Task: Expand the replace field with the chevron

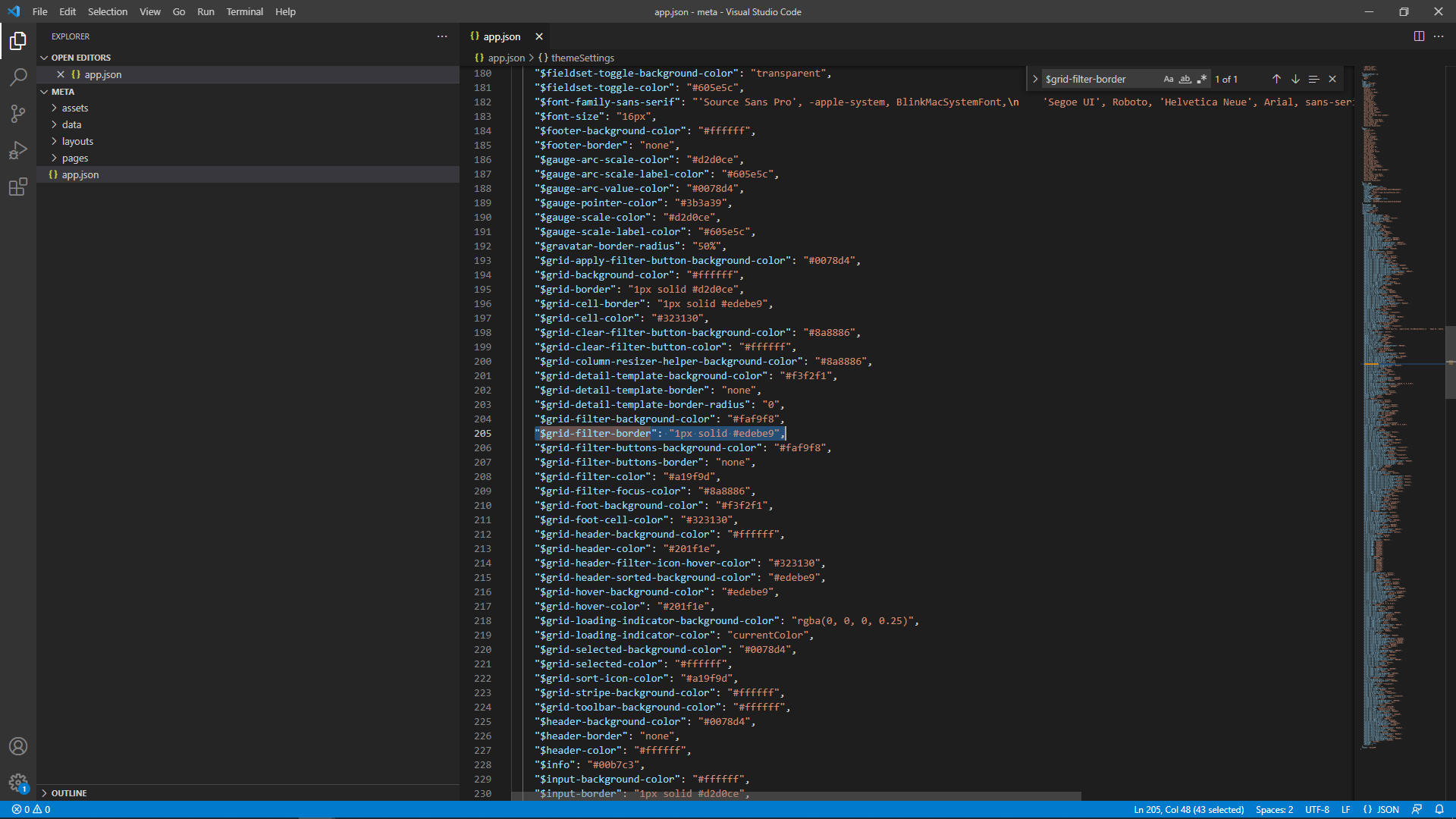Action: [x=1036, y=78]
